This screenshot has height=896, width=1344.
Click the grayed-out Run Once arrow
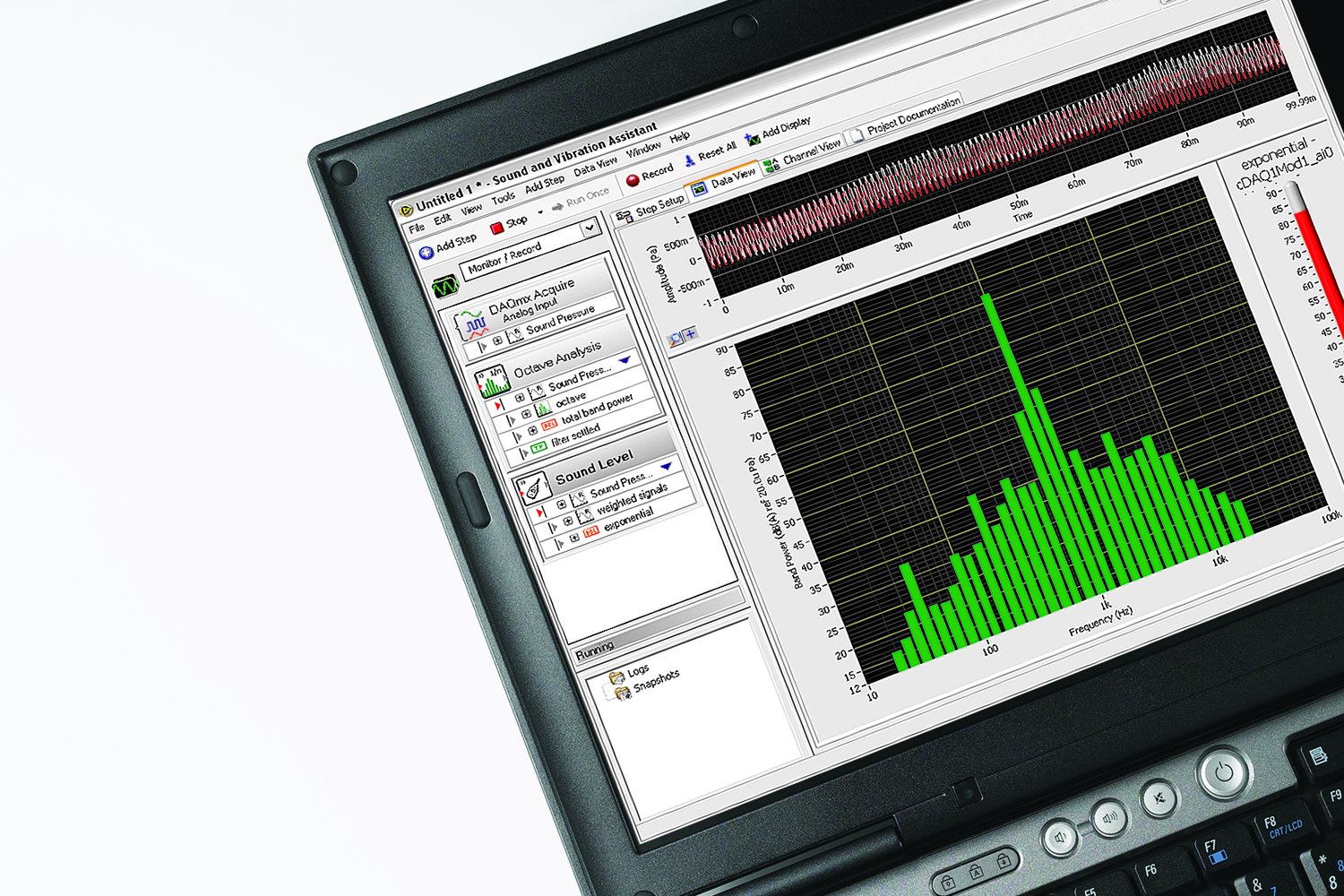[557, 206]
